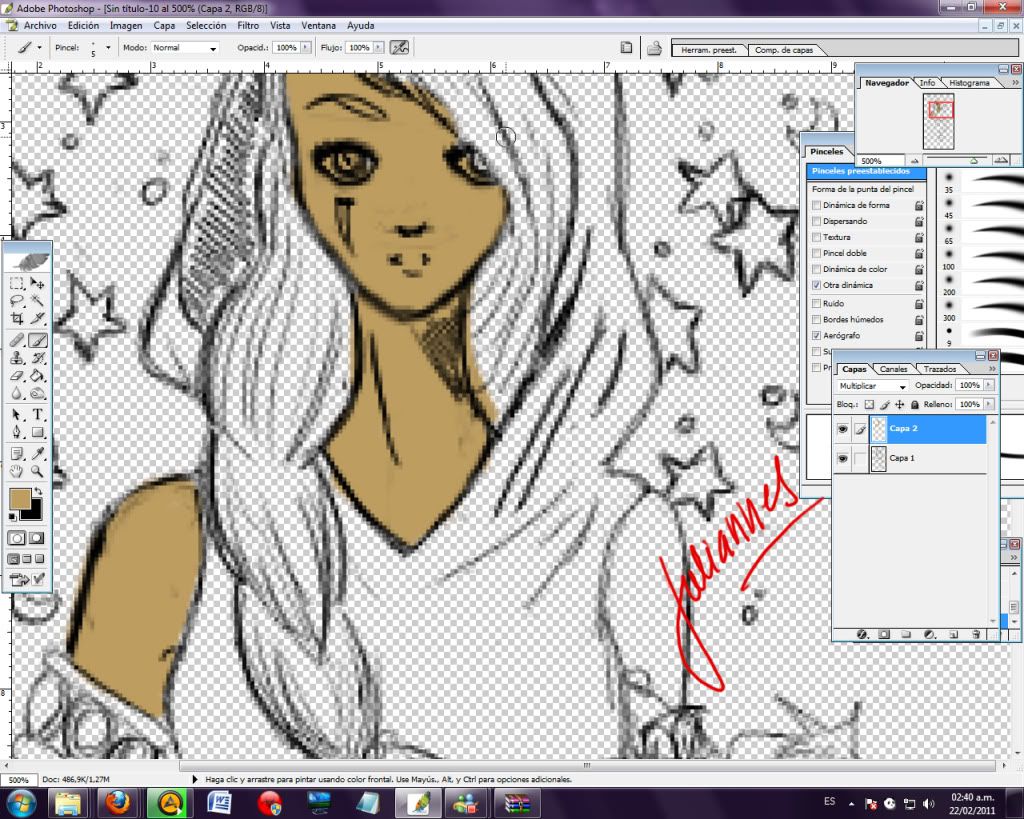Swap foreground and background colors
The height and width of the screenshot is (819, 1024).
38,491
